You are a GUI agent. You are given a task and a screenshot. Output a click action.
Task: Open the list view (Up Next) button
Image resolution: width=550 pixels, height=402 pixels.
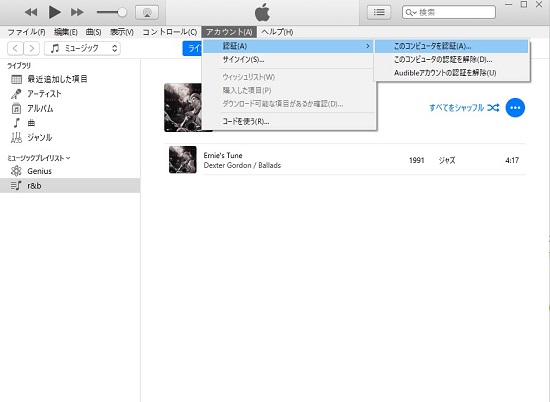[x=379, y=12]
